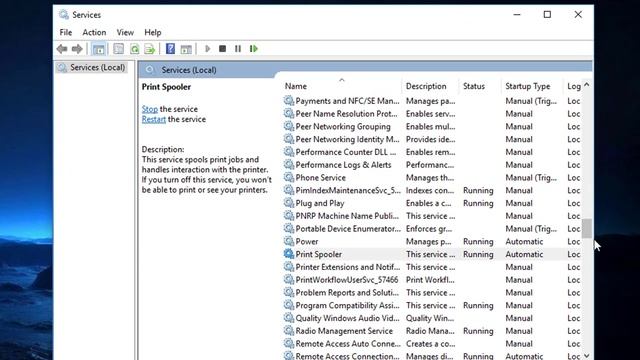The height and width of the screenshot is (360, 640).
Task: Click the Refresh toolbar icon
Action: 134,49
